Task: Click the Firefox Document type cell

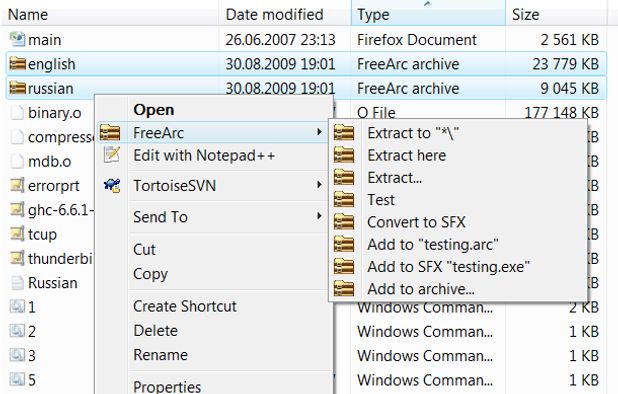Action: pos(417,39)
